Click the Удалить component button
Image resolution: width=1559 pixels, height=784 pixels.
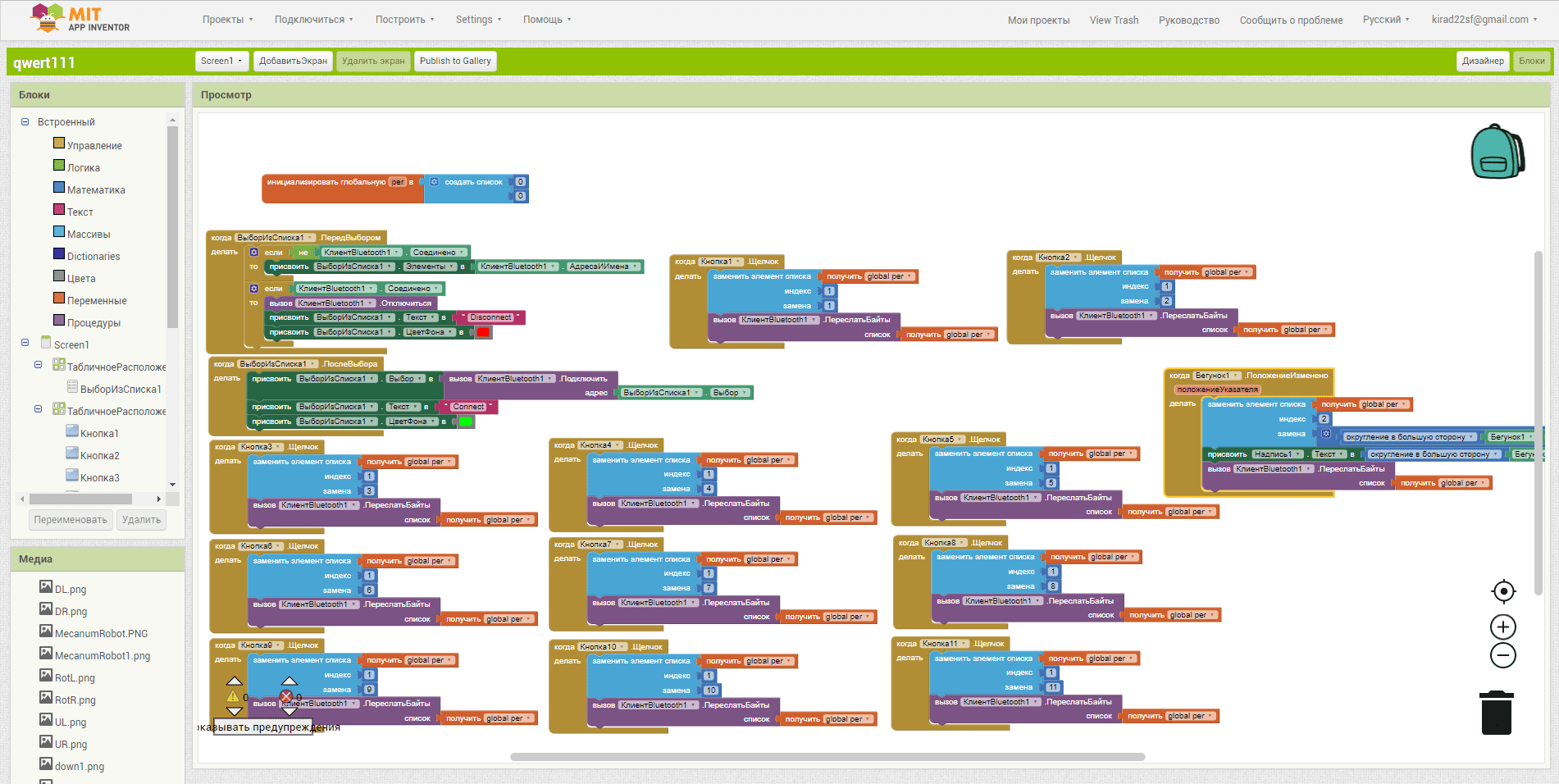(141, 520)
